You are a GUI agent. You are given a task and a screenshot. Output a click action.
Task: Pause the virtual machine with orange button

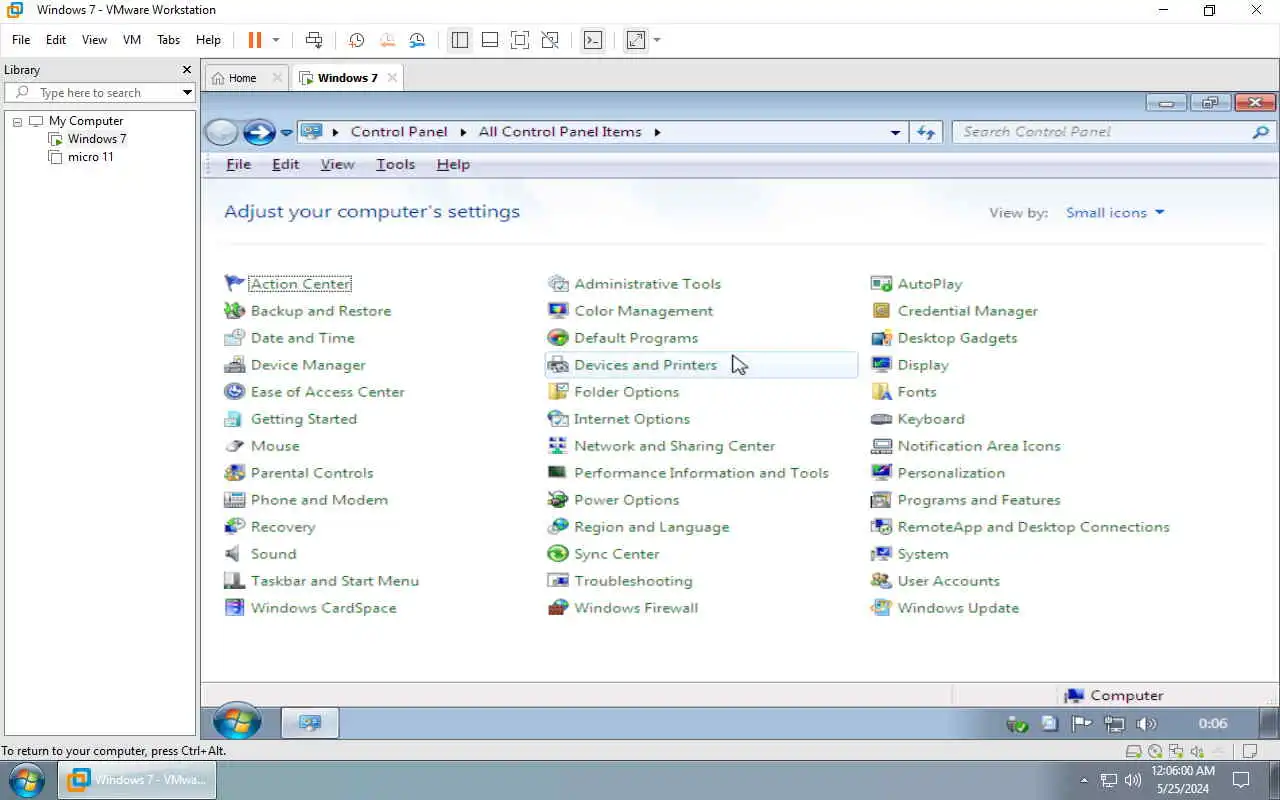click(x=255, y=40)
